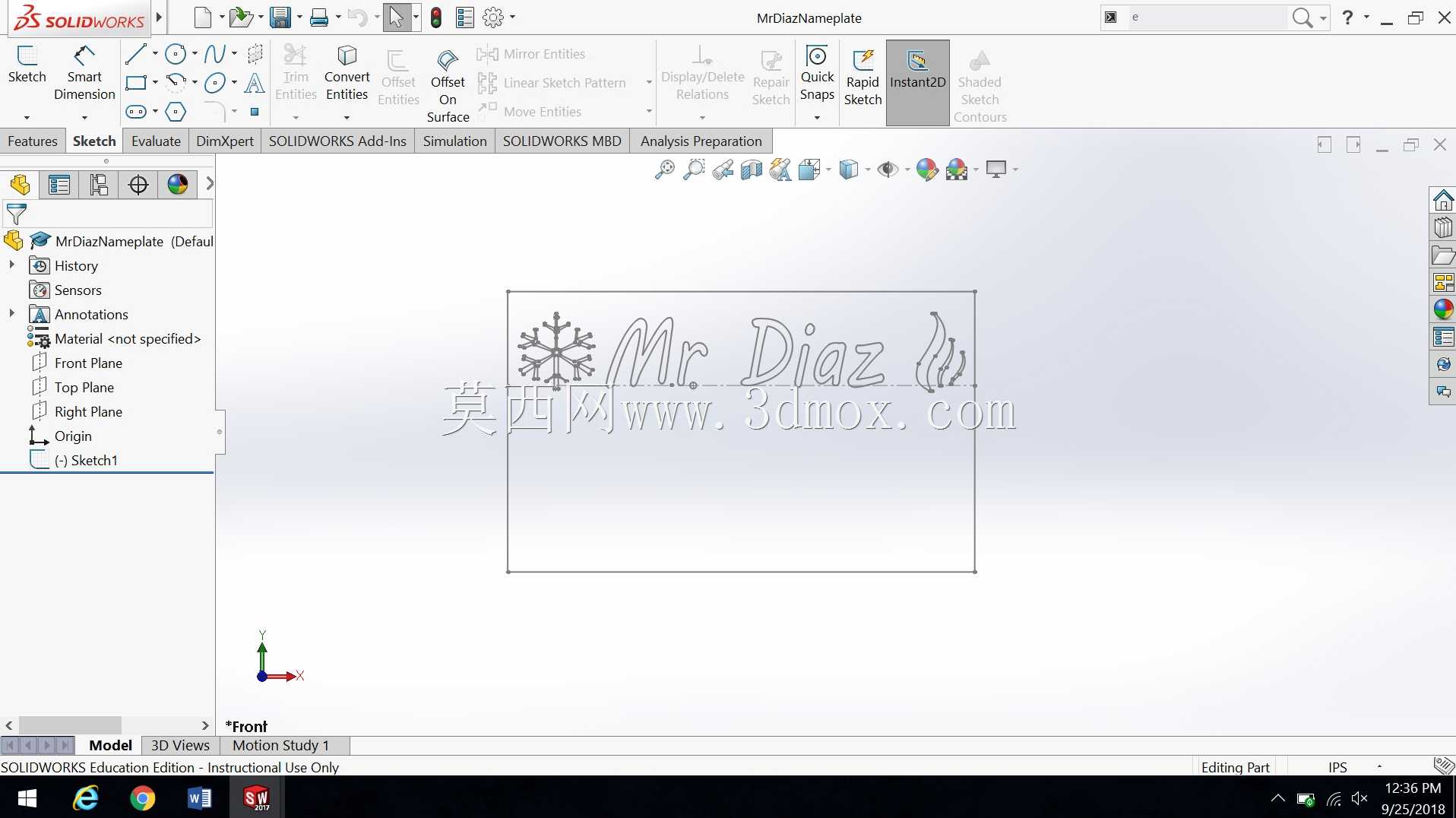Click Material not specified item
Screen dimensions: 1456x818
[127, 339]
